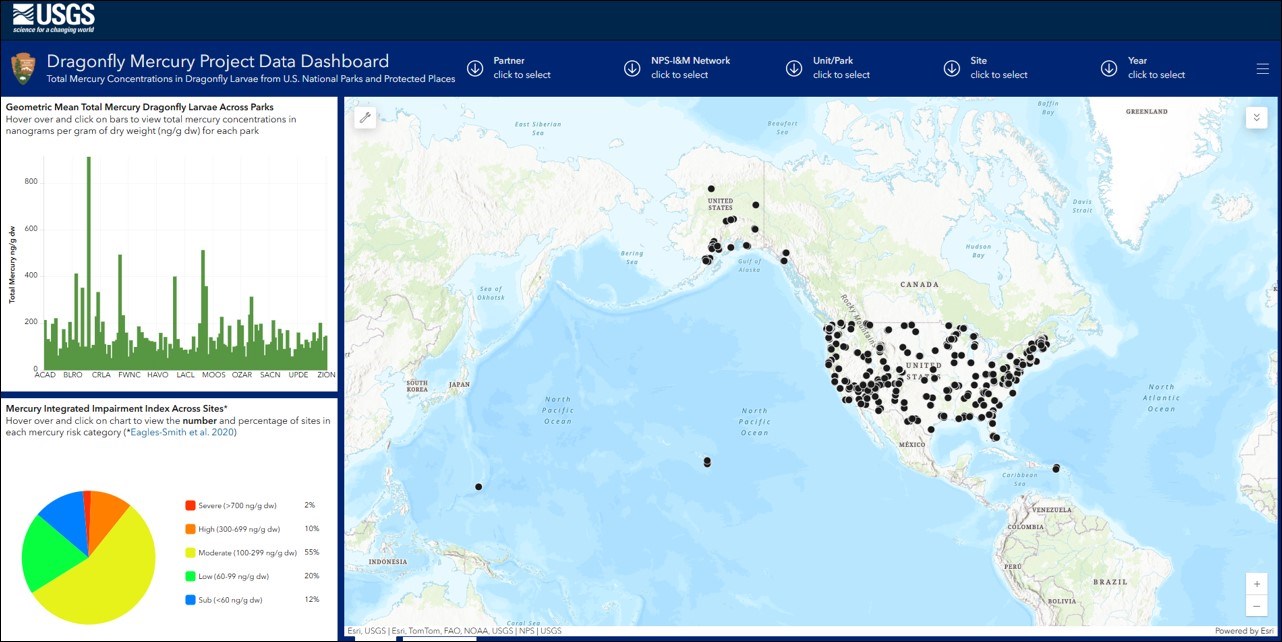Select the green Low pie slice
The width and height of the screenshot is (1282, 642).
(46, 553)
